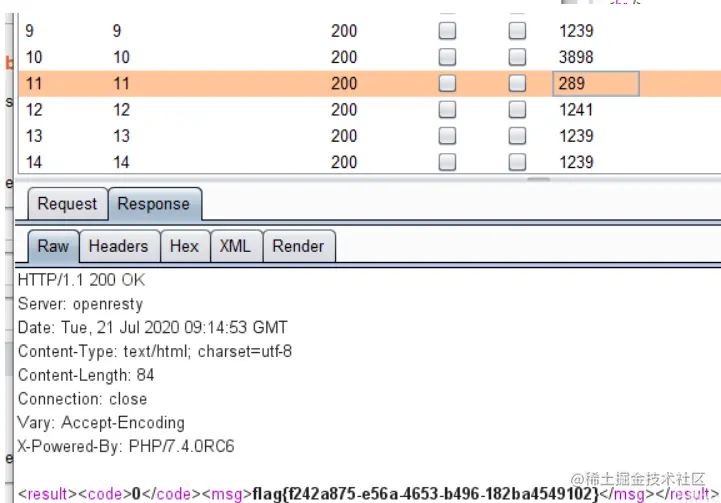Select the Response tab
The height and width of the screenshot is (503, 721).
point(154,204)
